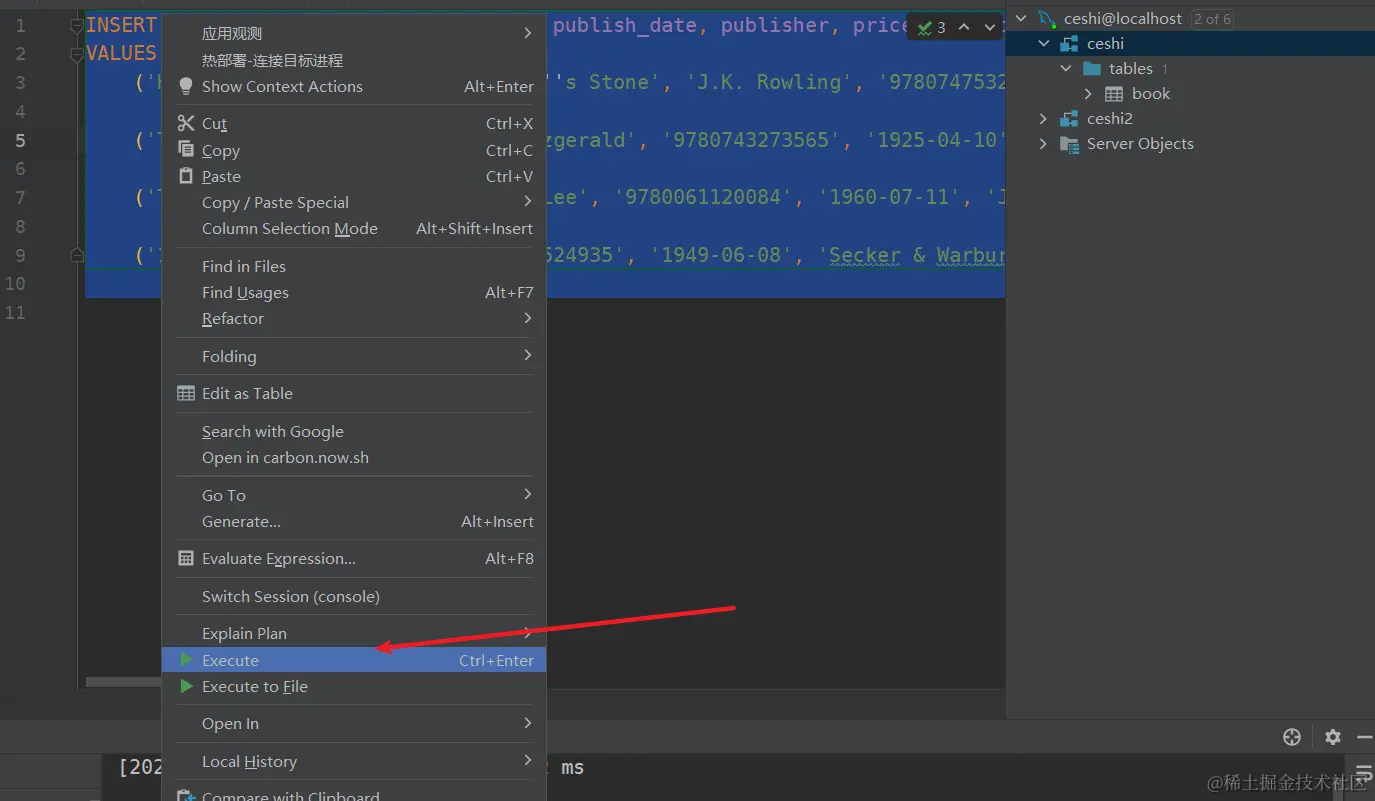Click the publisher column name
Image resolution: width=1375 pixels, height=801 pixels.
point(775,26)
